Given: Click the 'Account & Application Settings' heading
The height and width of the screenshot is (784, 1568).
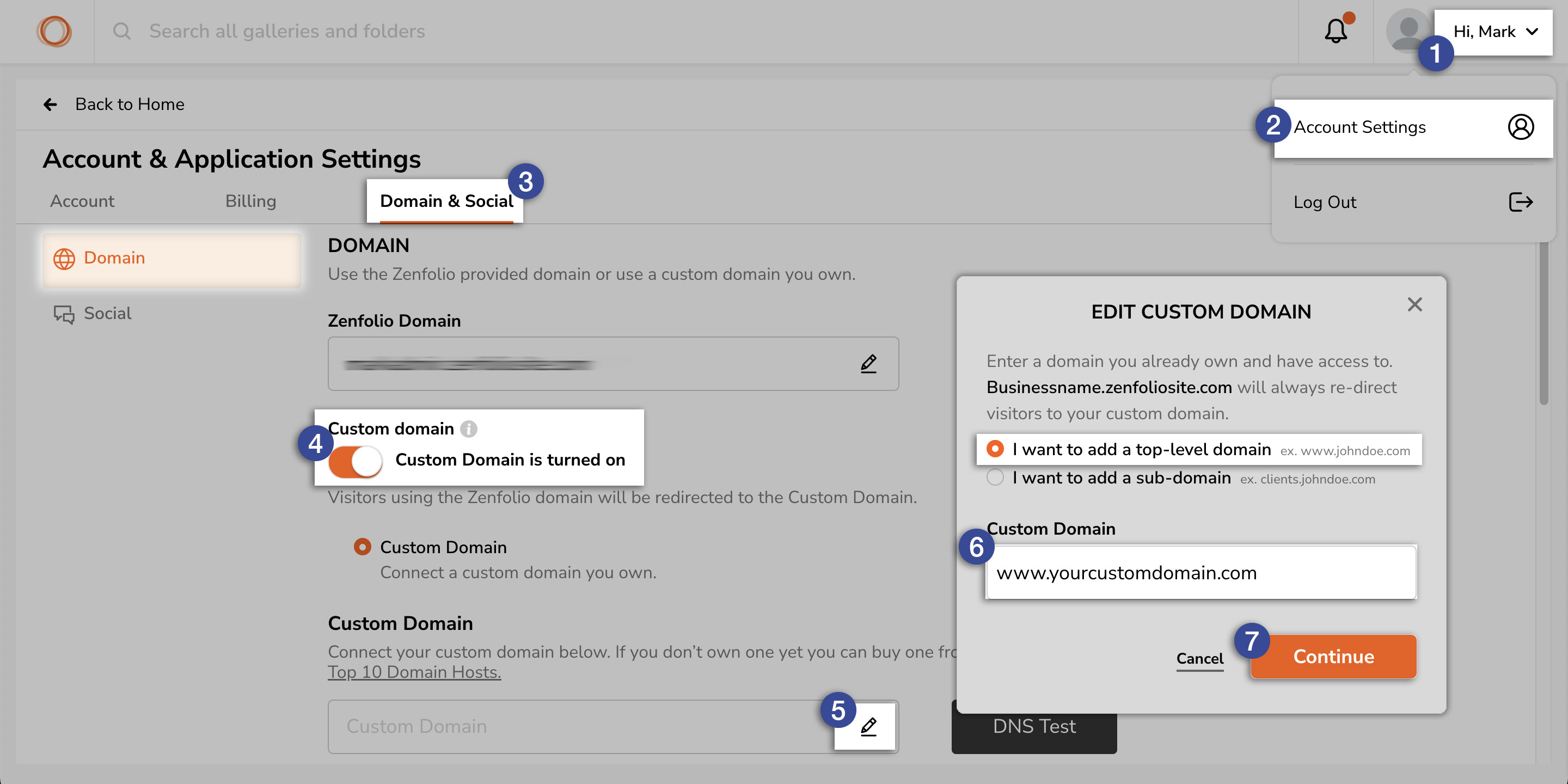Looking at the screenshot, I should point(232,160).
